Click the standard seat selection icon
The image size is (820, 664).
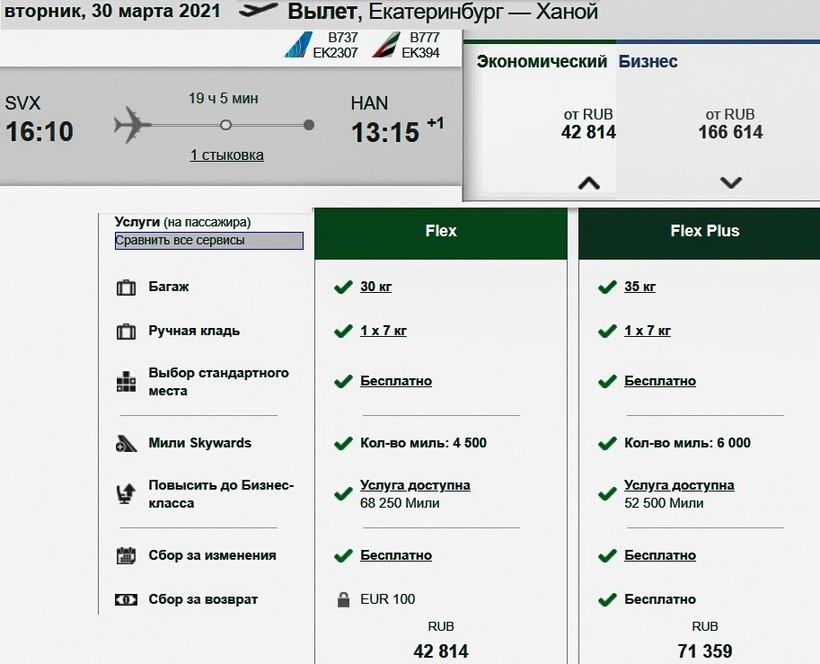(126, 382)
